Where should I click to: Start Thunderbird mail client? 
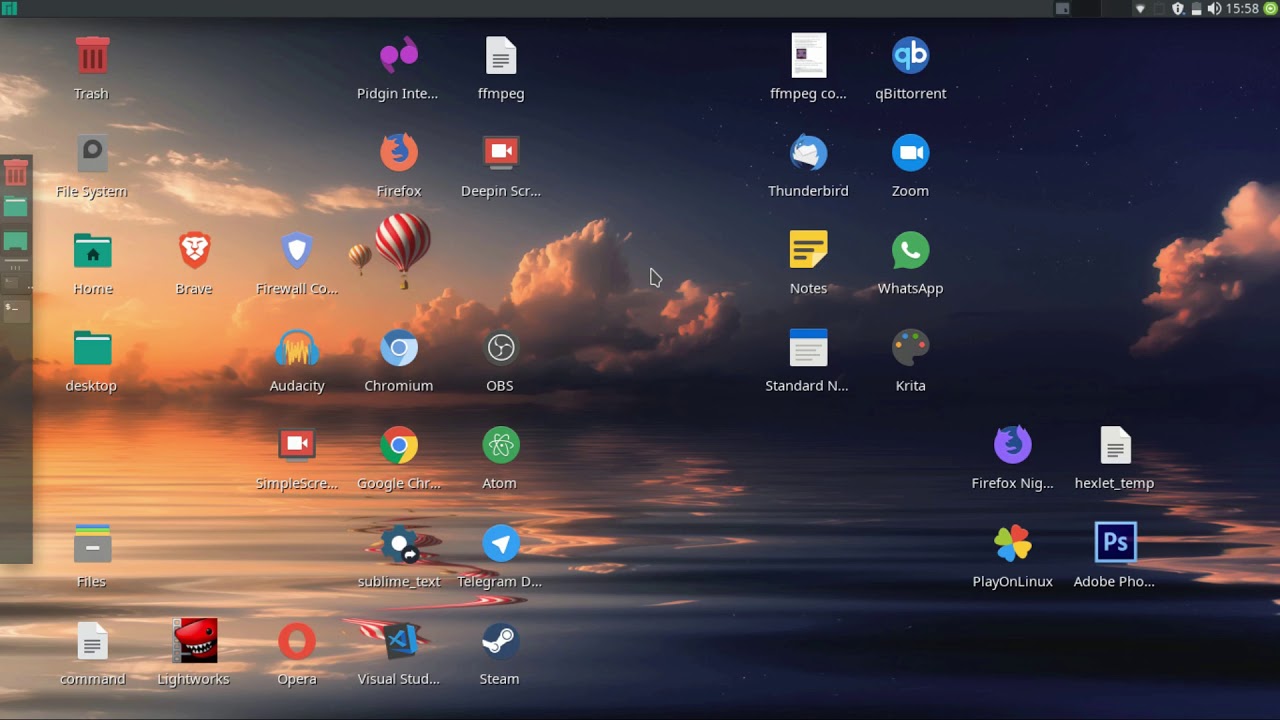808,153
